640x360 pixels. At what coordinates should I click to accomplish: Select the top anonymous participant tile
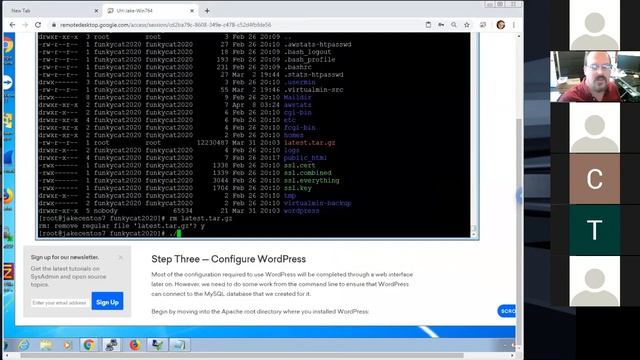coord(594,25)
